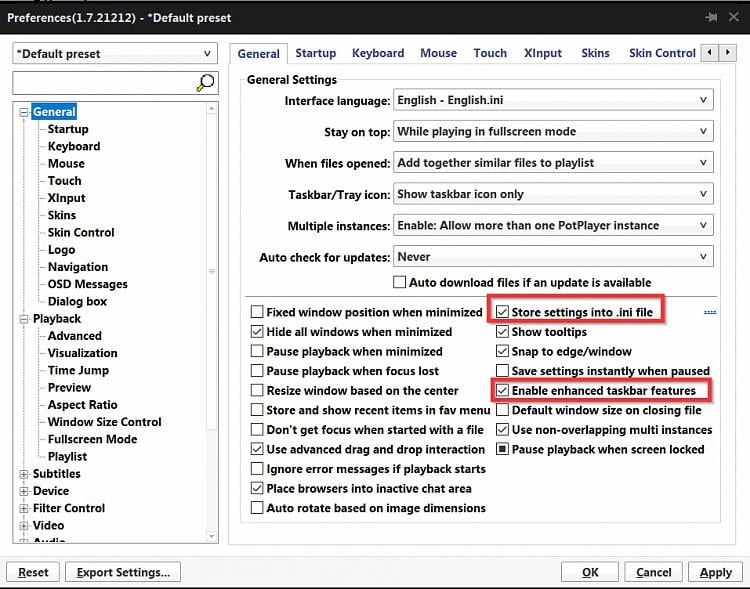Switch to the Touch tab

[490, 53]
